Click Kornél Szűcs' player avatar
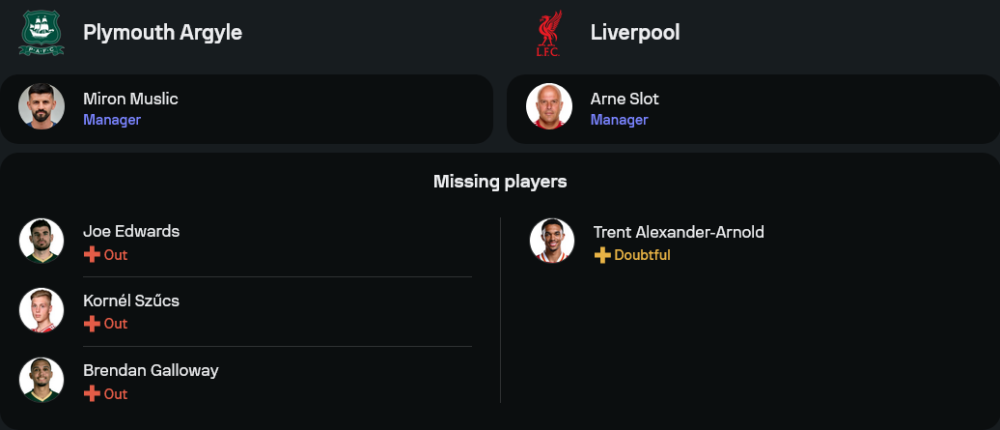Image resolution: width=1000 pixels, height=430 pixels. point(41,310)
